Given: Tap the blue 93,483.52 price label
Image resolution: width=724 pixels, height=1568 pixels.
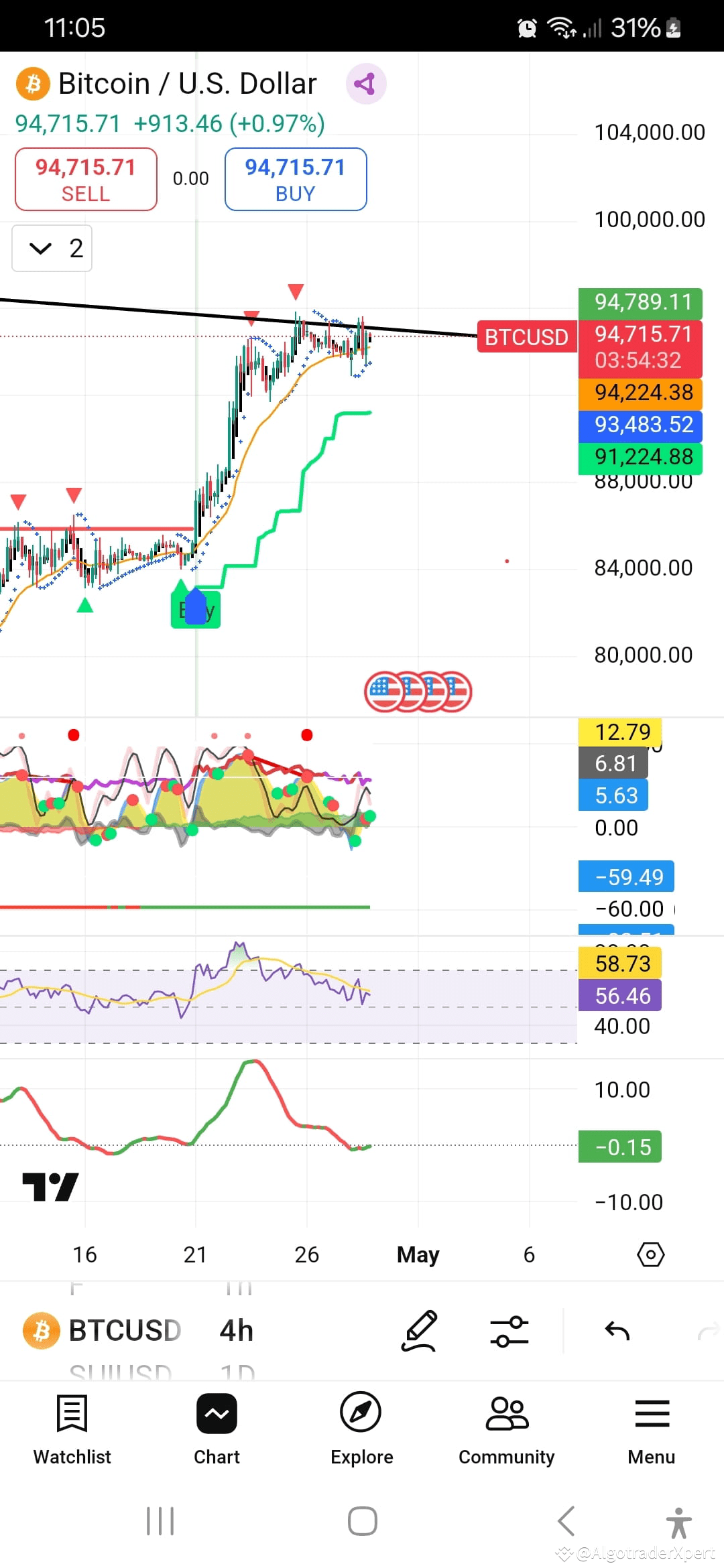Looking at the screenshot, I should click(x=640, y=425).
